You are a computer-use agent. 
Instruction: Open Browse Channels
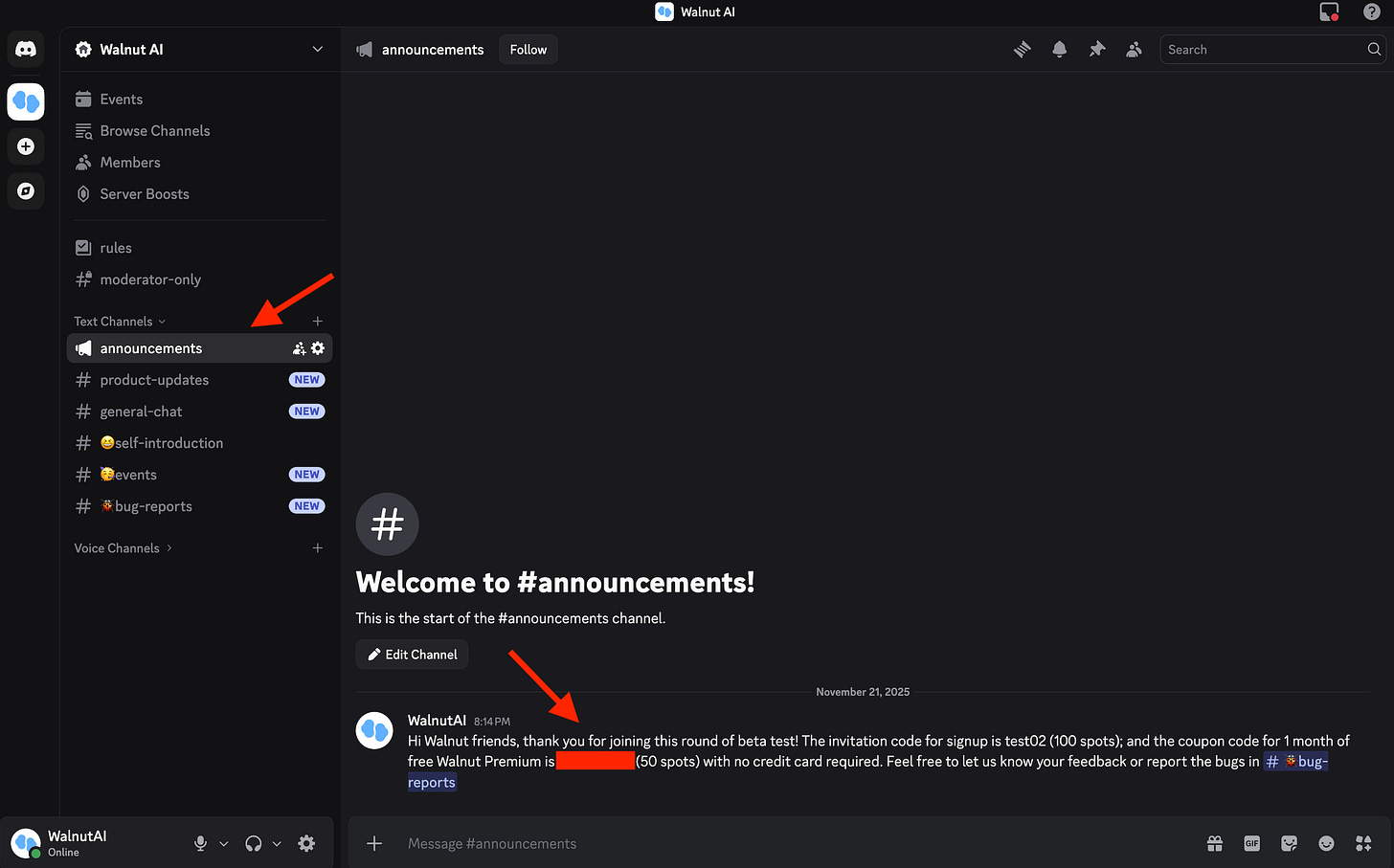pyautogui.click(x=199, y=131)
